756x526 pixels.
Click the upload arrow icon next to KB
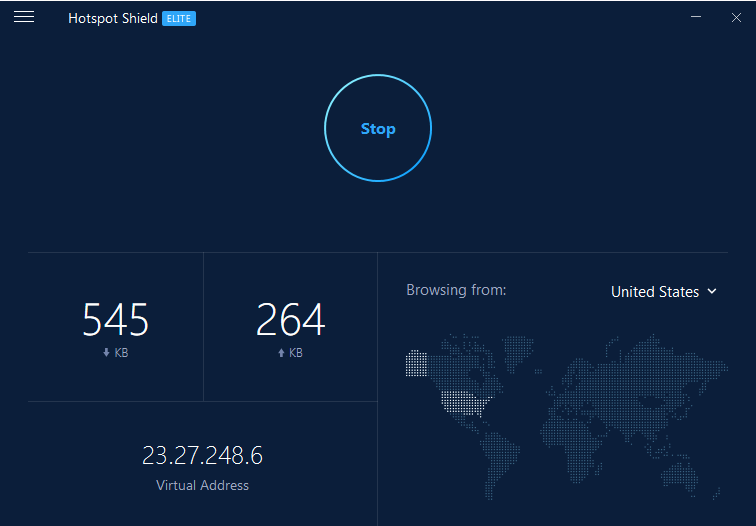pos(281,353)
